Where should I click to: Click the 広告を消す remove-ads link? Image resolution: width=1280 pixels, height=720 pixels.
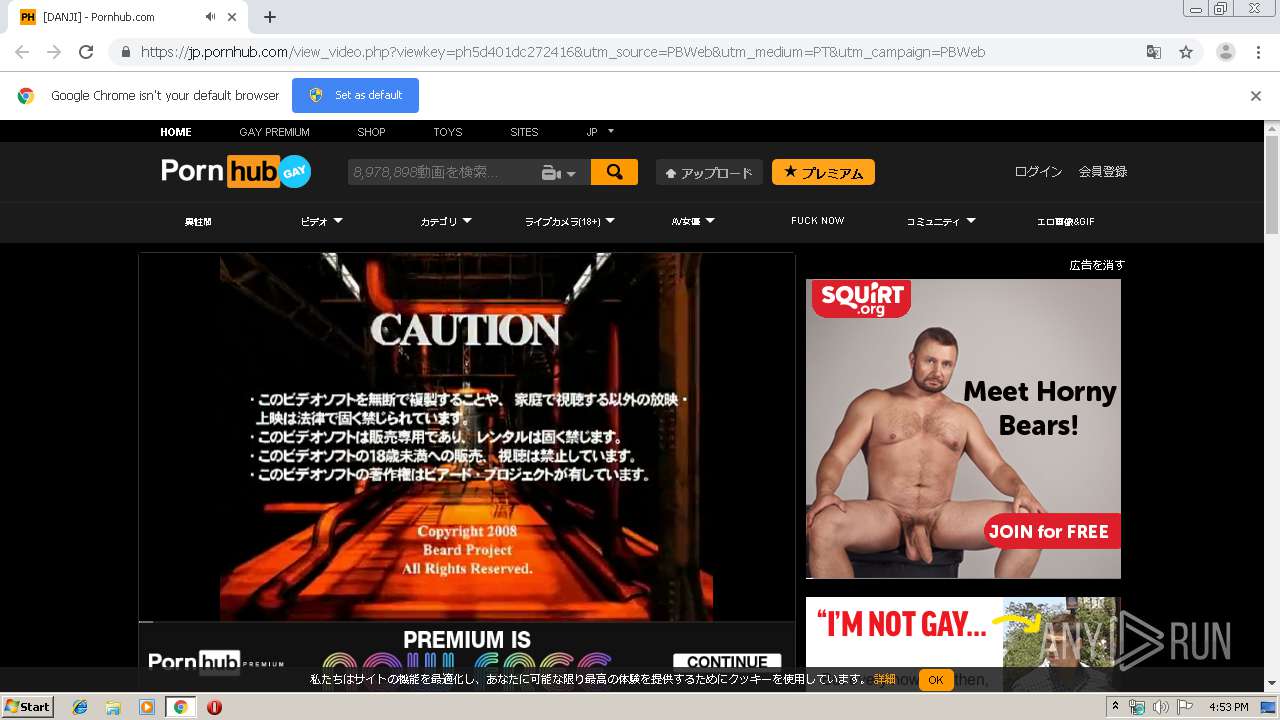tap(1097, 265)
